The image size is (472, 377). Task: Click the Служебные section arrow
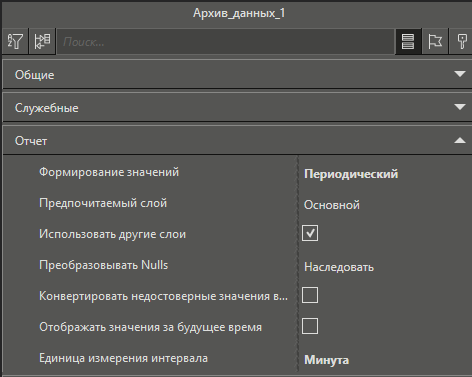[460, 107]
